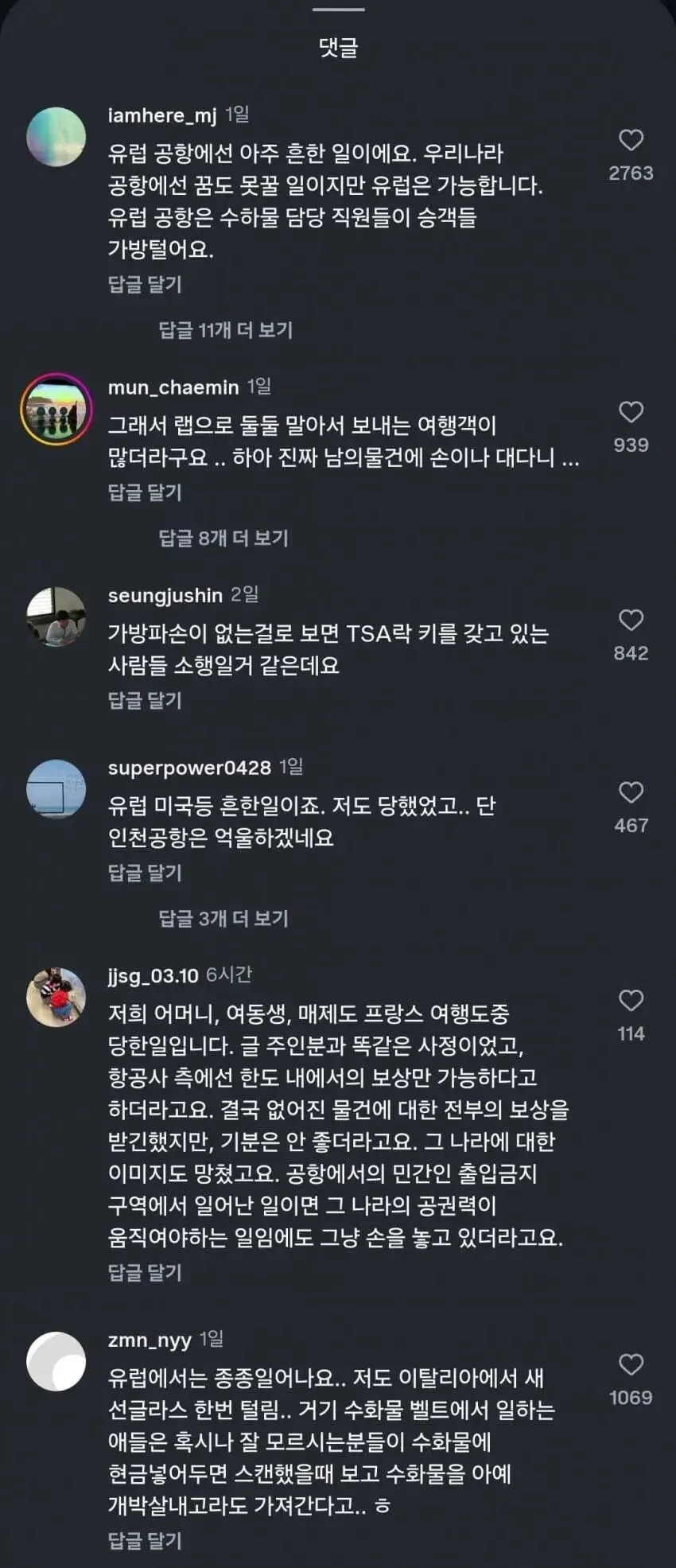This screenshot has width=676, height=1568.
Task: Heart superpower0428's comment
Action: click(631, 793)
